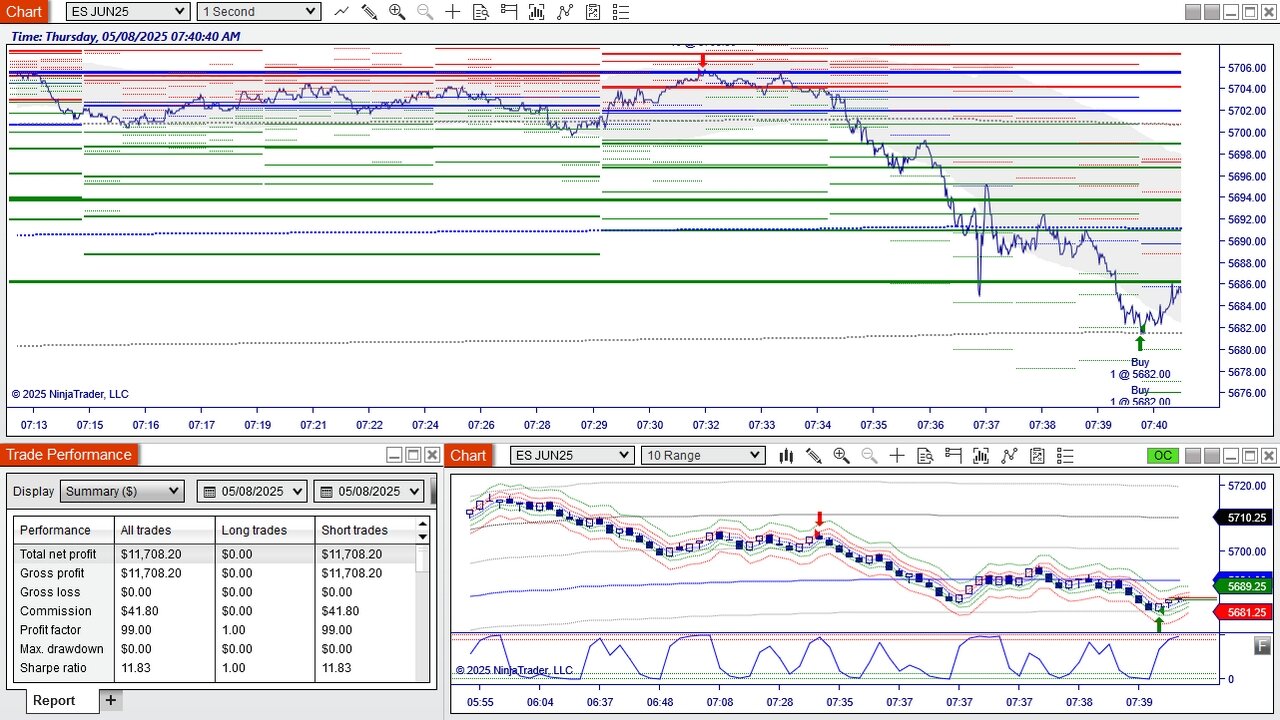Open Chart Trader in 10 Range chart
The width and height of the screenshot is (1280, 720).
pos(953,456)
